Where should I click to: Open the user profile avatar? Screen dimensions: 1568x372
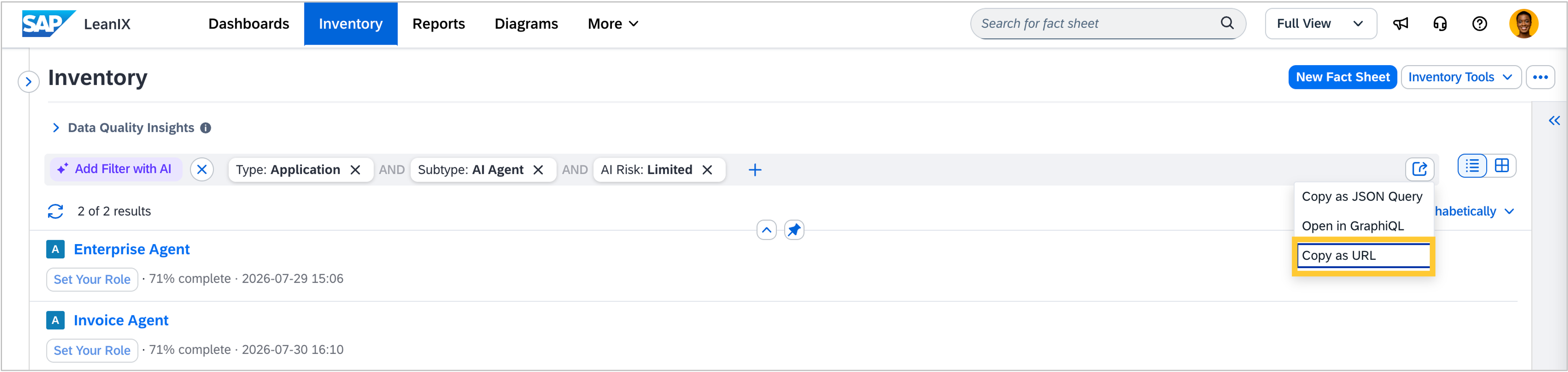(1523, 24)
